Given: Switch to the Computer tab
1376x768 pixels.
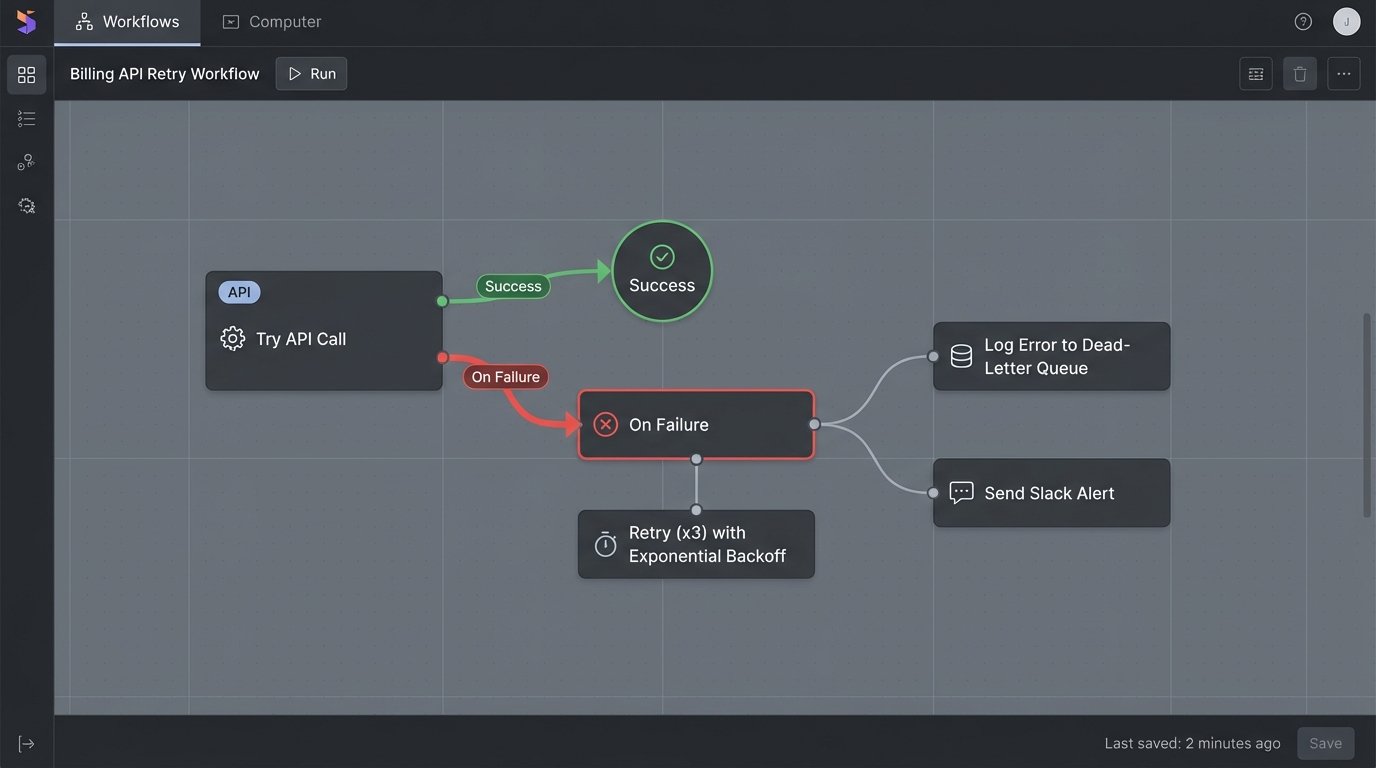Looking at the screenshot, I should [271, 21].
